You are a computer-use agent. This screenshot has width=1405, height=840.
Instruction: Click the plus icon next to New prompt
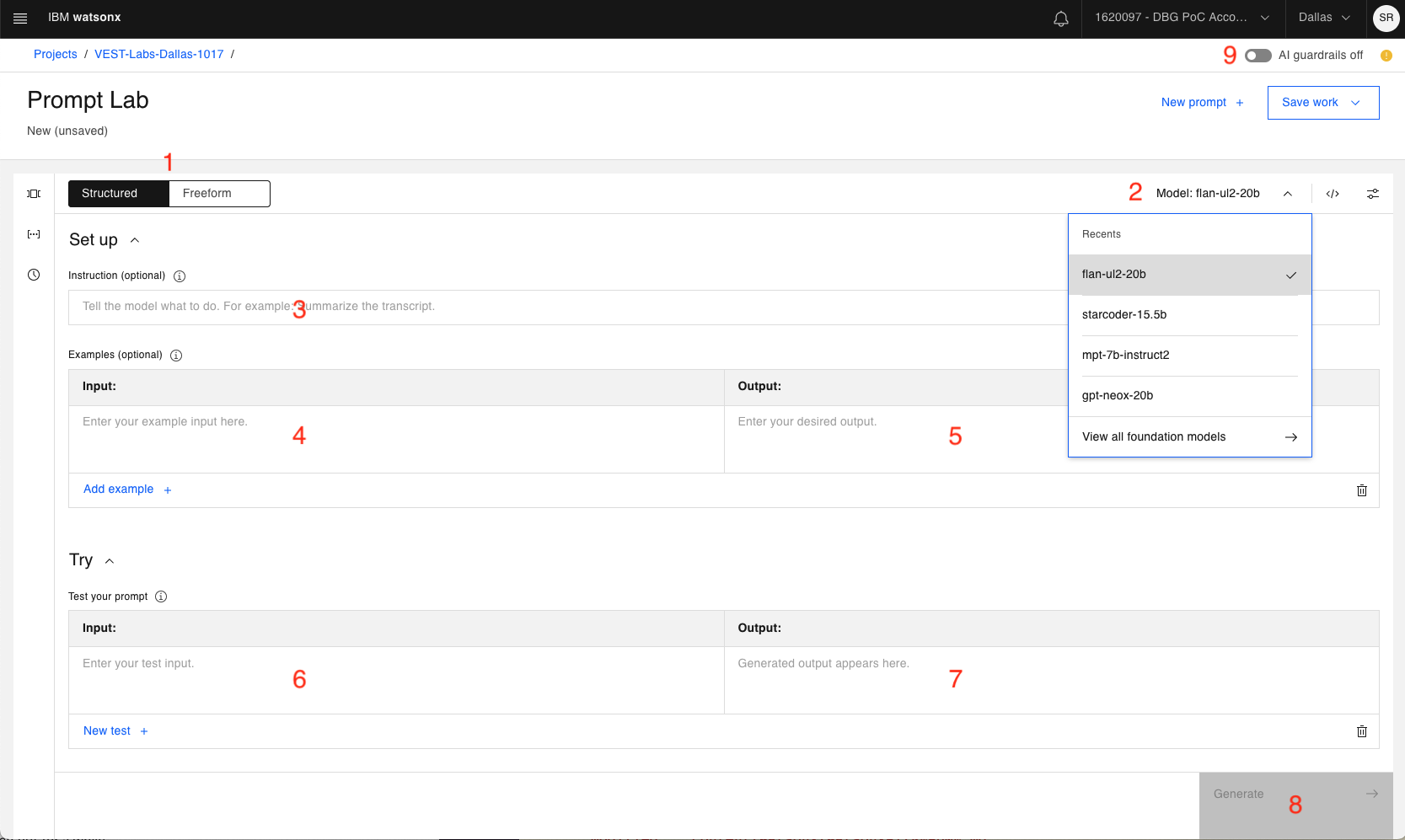click(x=1239, y=103)
